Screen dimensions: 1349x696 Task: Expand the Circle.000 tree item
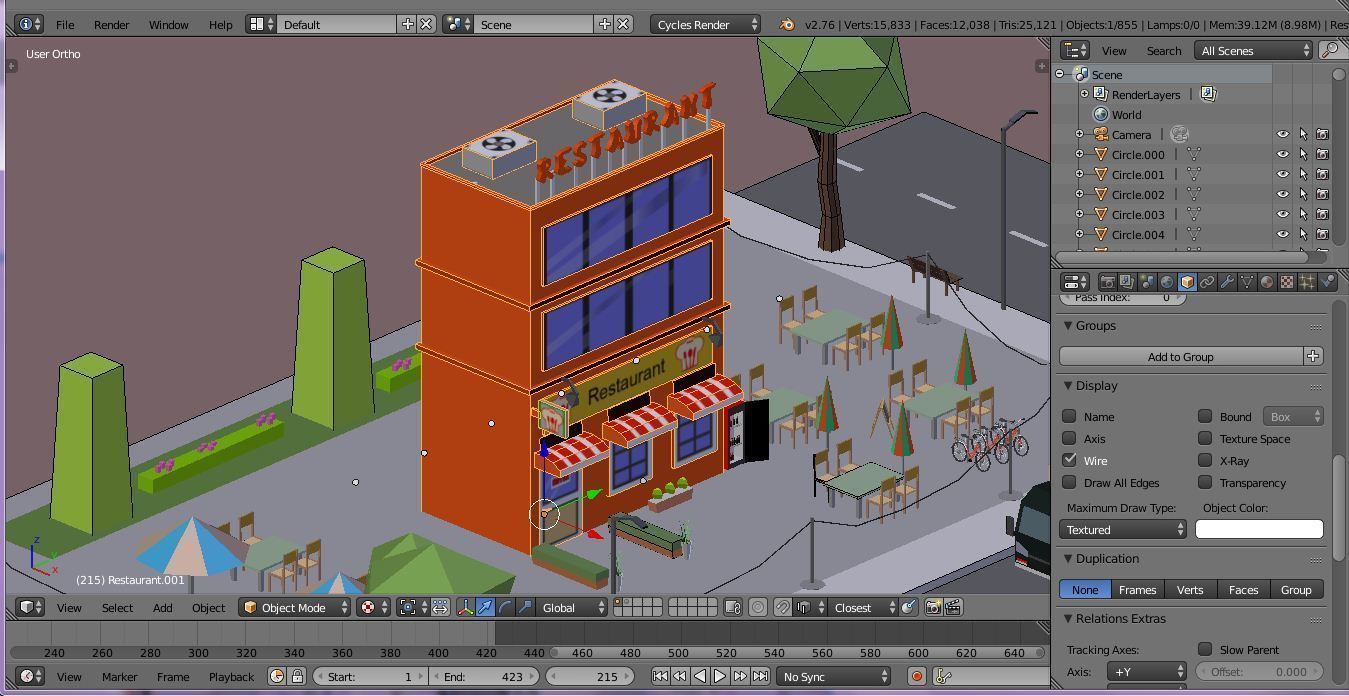pyautogui.click(x=1079, y=154)
